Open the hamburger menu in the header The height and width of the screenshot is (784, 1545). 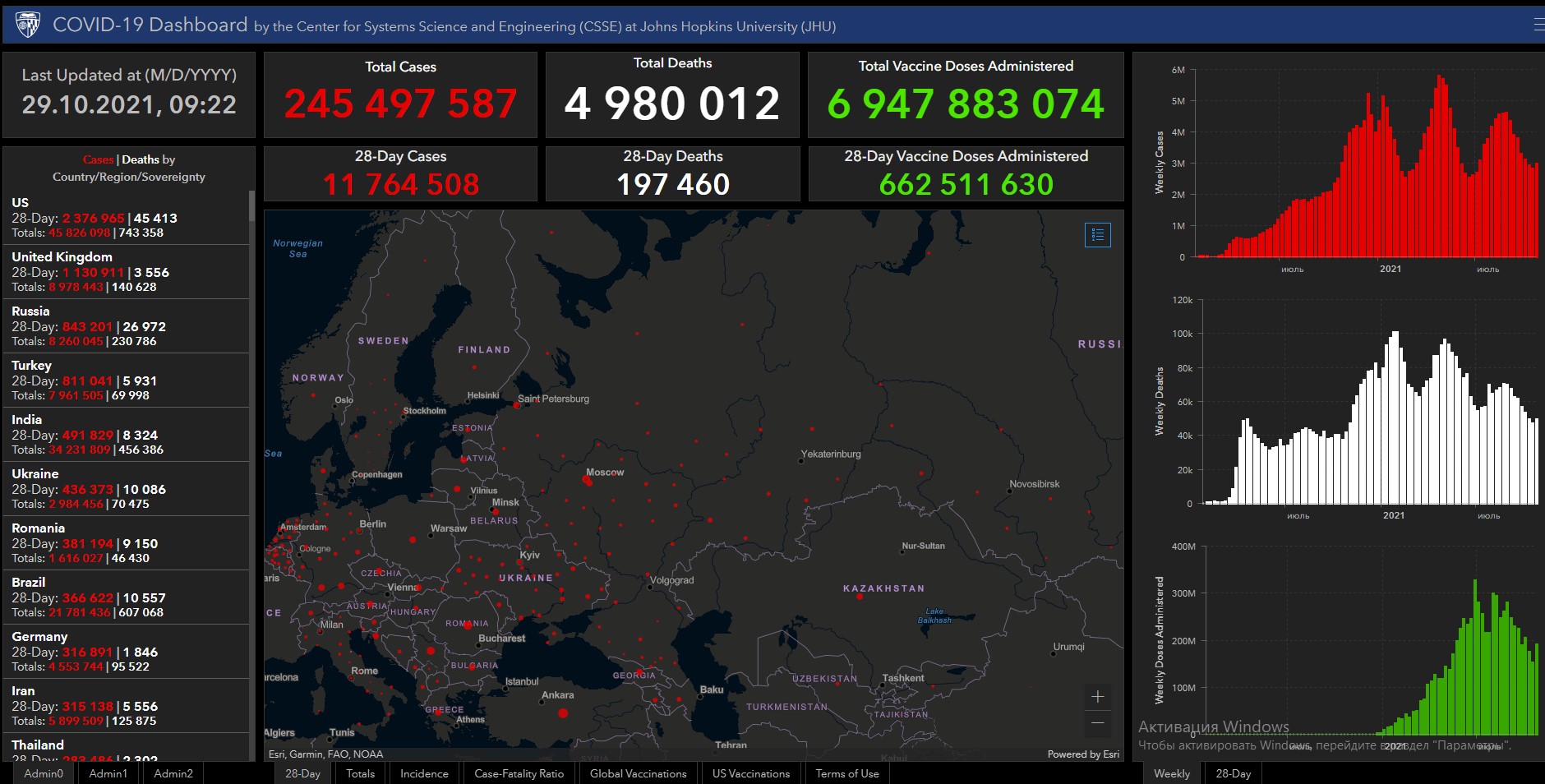[x=1538, y=25]
